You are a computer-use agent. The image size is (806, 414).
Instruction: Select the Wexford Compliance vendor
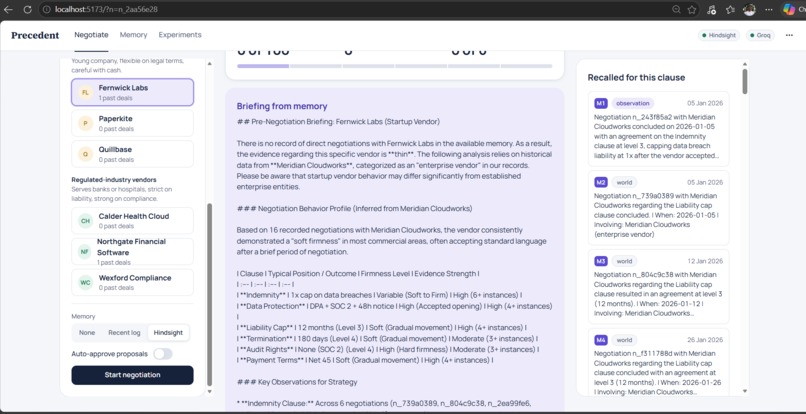[x=133, y=282]
